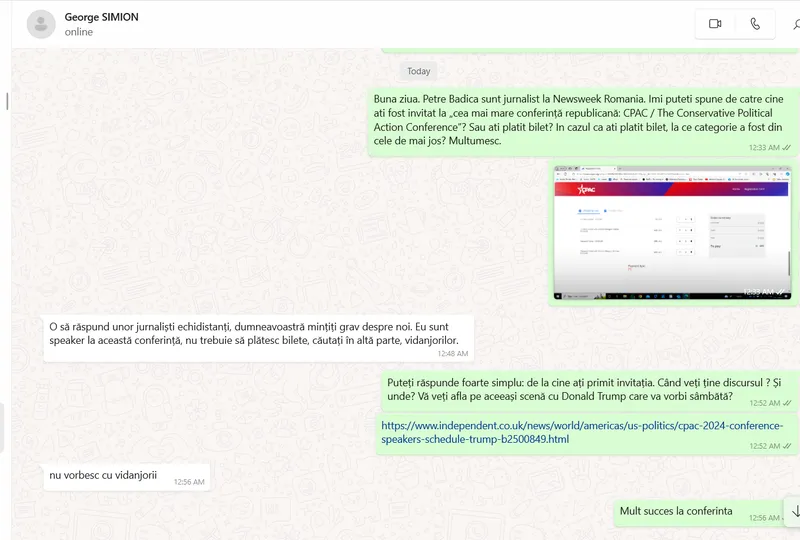Click read receipt ticks on 12:52 AM link message
800x540 pixels.
[x=787, y=446]
